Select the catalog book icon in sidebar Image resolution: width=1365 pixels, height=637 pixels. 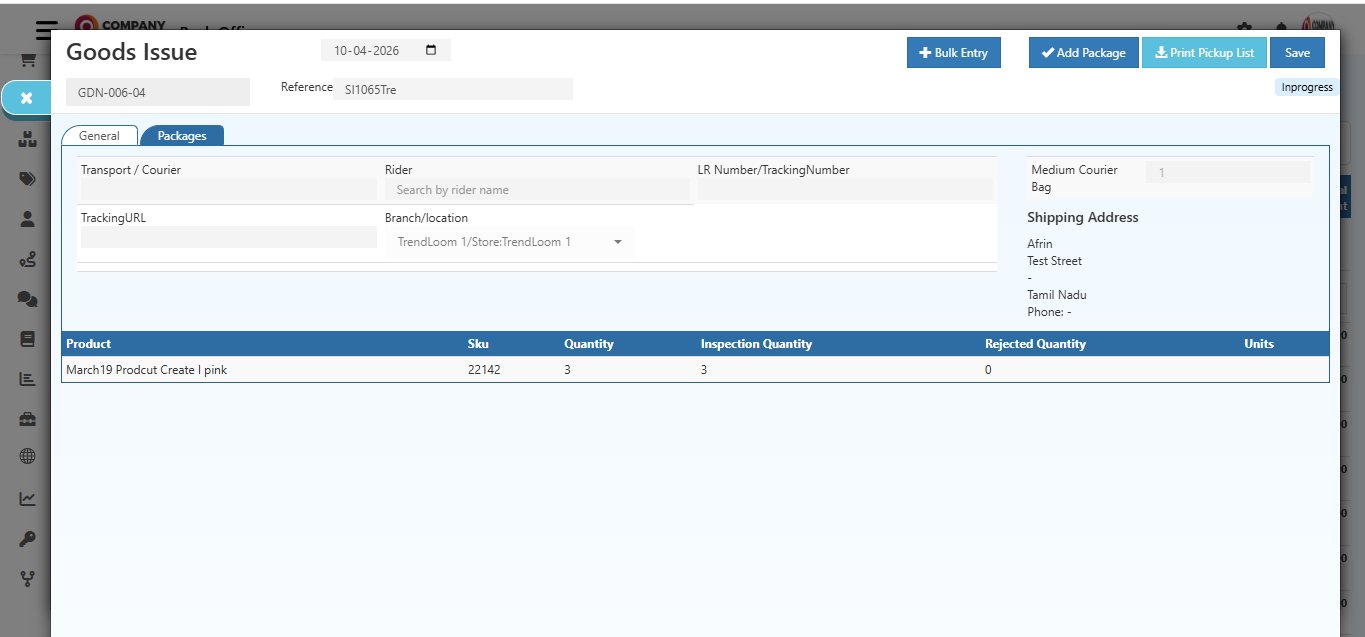pyautogui.click(x=27, y=338)
